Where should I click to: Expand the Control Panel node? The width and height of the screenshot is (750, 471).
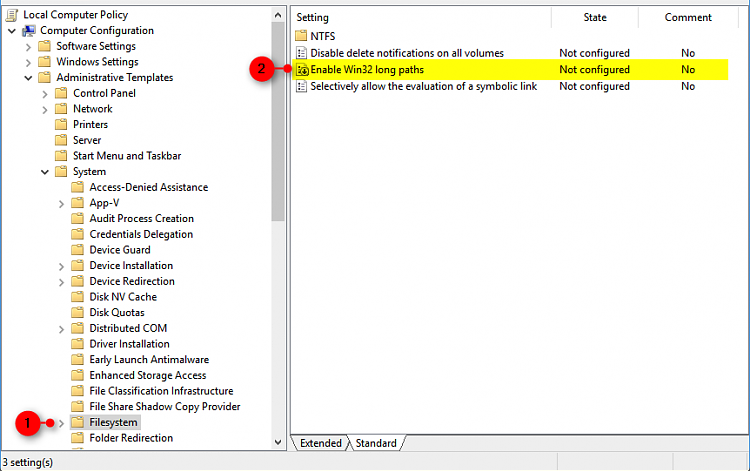45,94
